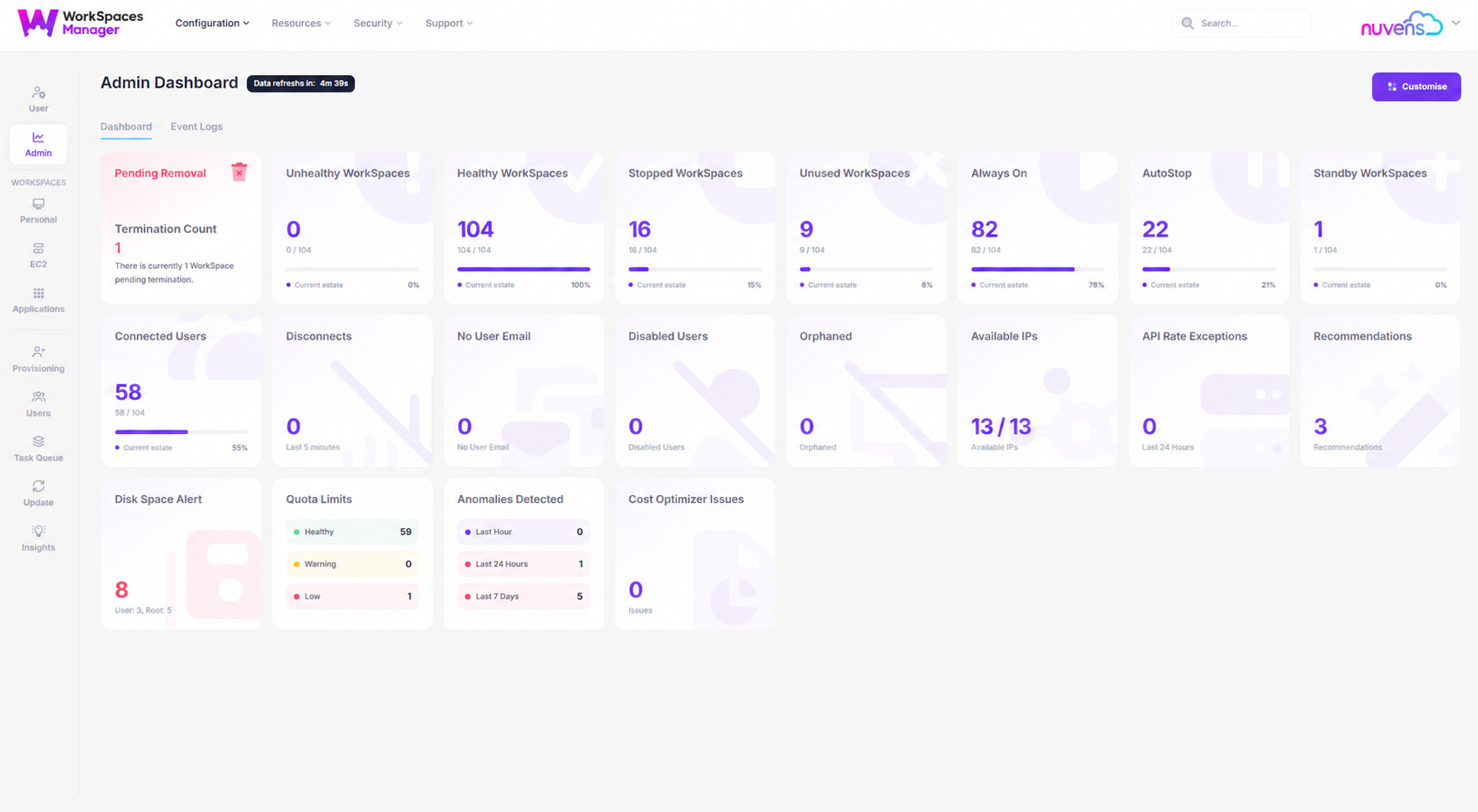This screenshot has width=1478, height=812.
Task: Open the Always On card
Action: [1037, 228]
